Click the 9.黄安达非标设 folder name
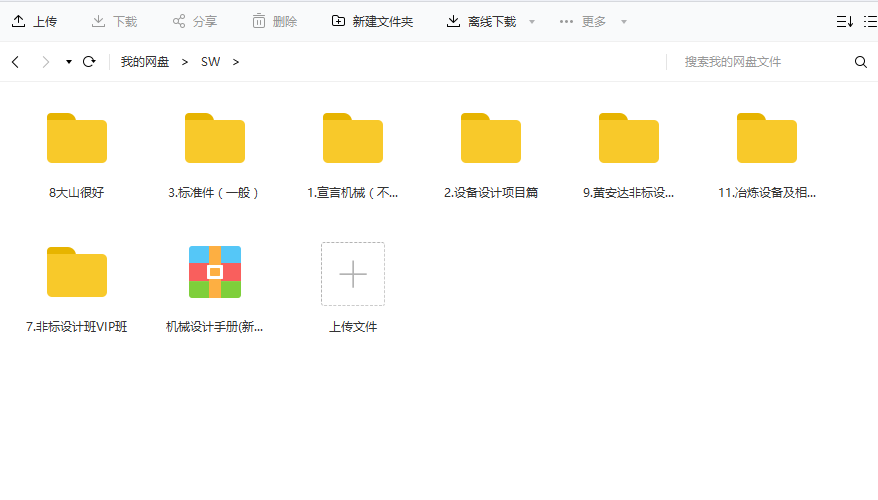878x500 pixels. (629, 193)
